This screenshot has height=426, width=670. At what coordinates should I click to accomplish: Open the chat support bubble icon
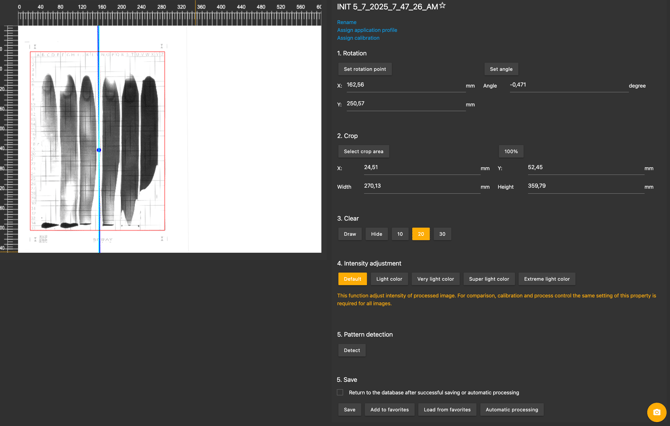(x=656, y=412)
